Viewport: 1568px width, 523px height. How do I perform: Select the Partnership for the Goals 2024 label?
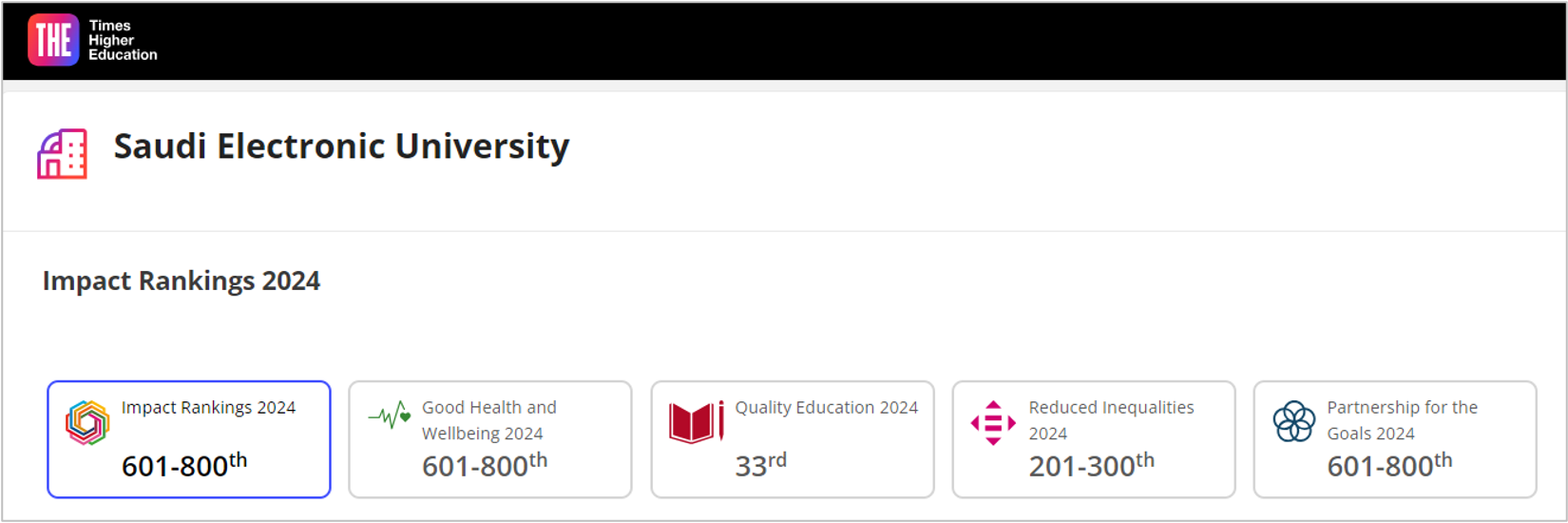pos(1402,420)
